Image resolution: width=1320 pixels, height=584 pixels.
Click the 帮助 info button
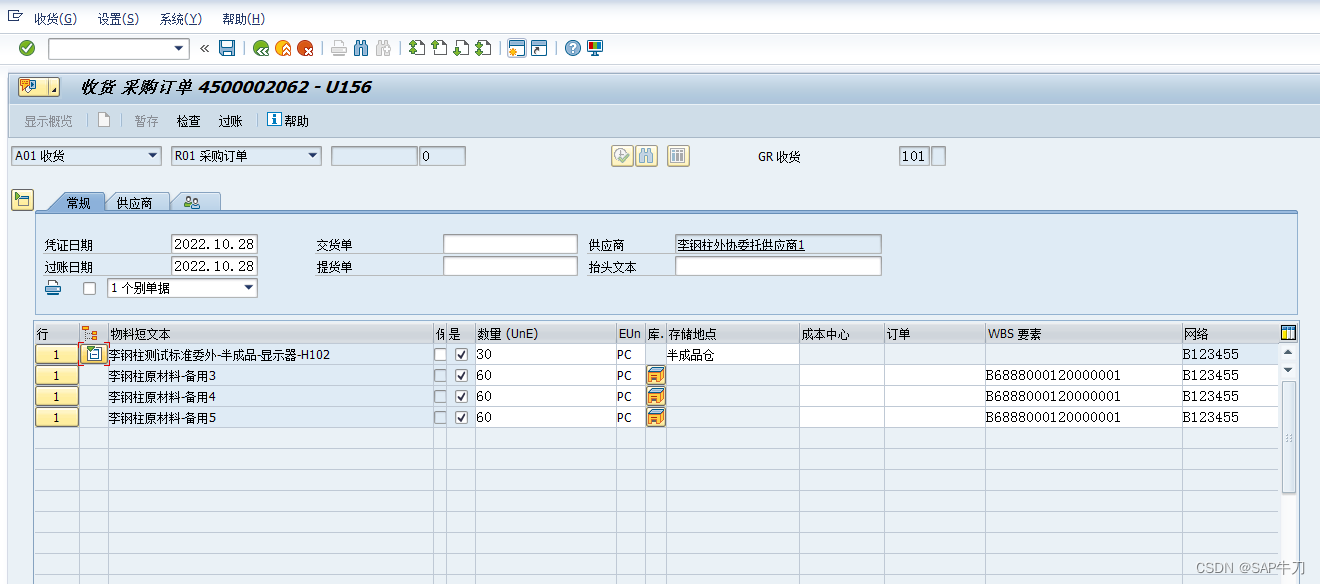coord(288,121)
